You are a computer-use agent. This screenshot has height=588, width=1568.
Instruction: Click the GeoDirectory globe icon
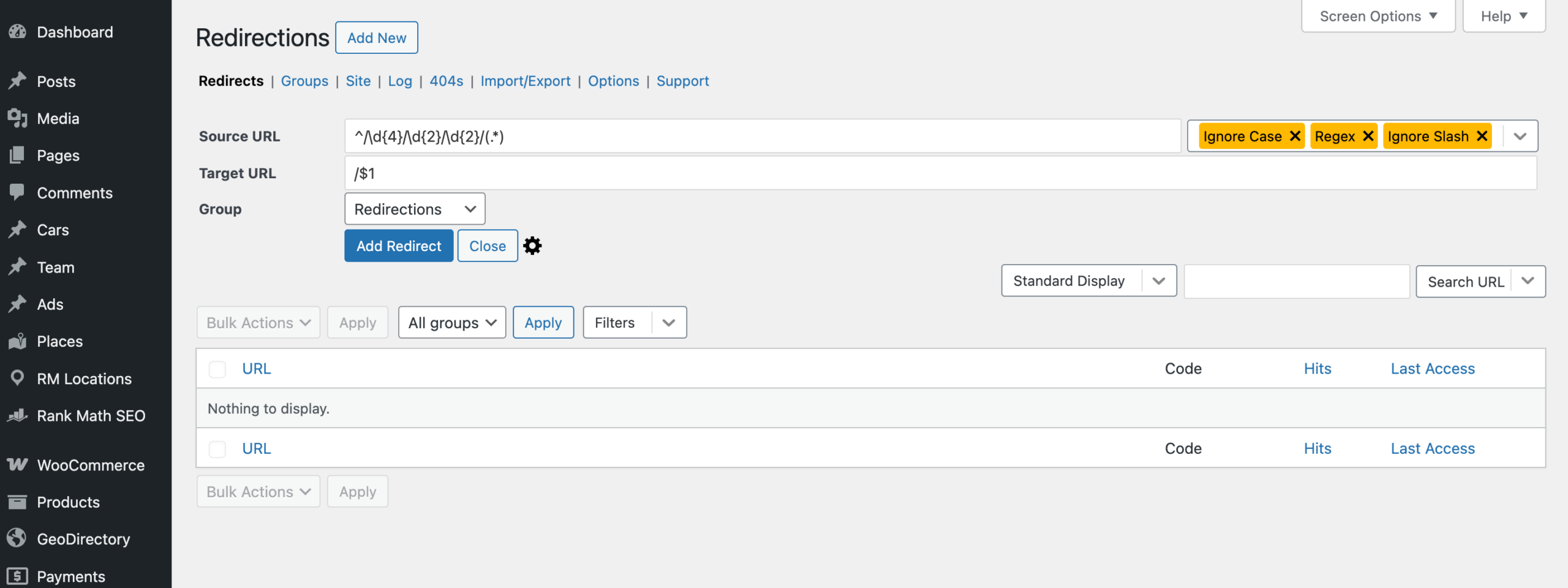click(17, 538)
